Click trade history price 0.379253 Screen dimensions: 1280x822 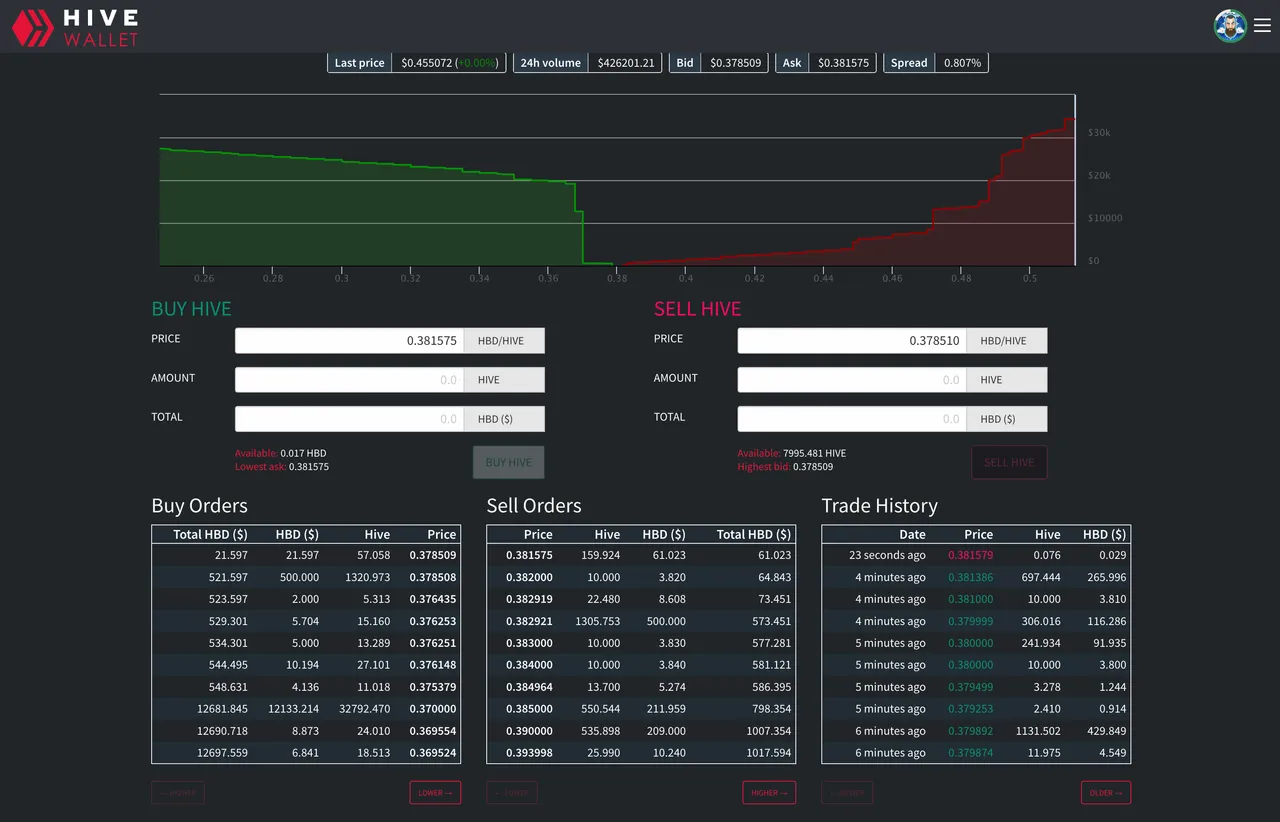(970, 709)
